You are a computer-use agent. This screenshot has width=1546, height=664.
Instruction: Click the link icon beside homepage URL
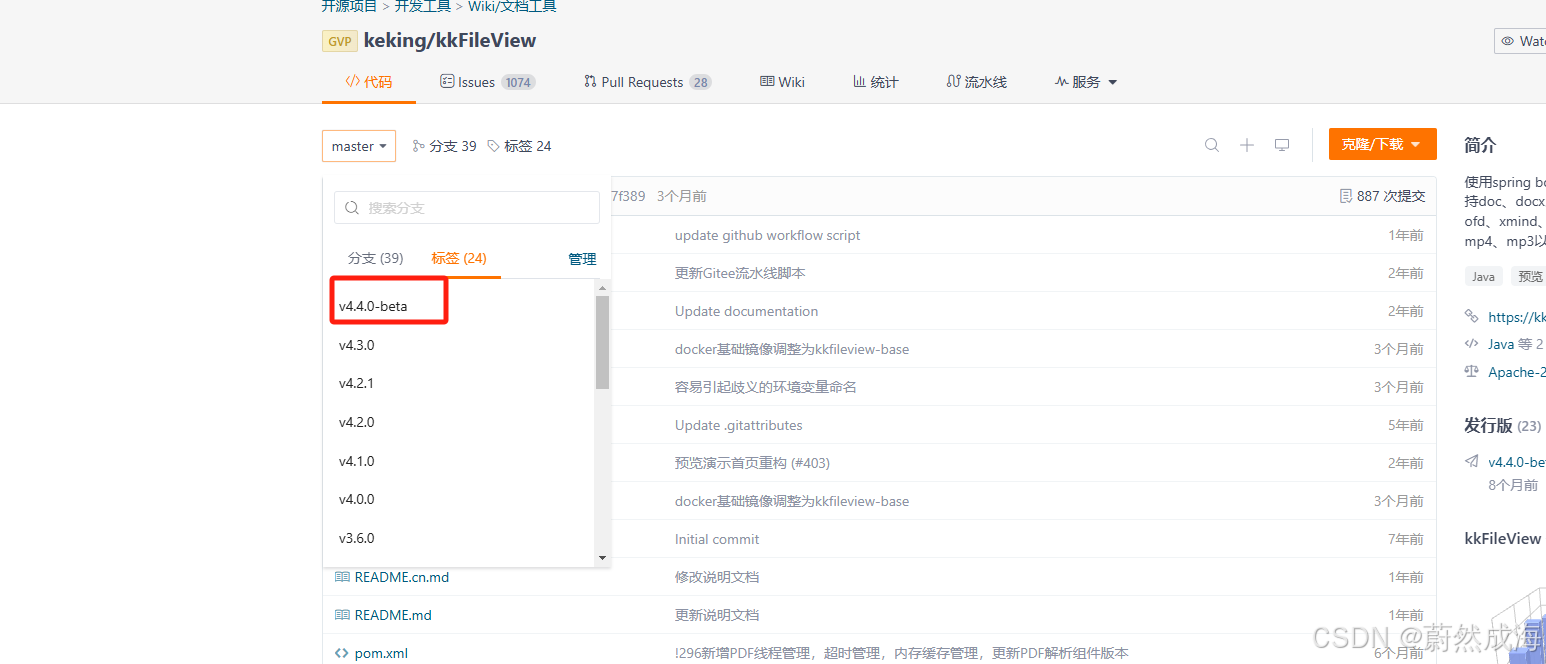click(1471, 316)
